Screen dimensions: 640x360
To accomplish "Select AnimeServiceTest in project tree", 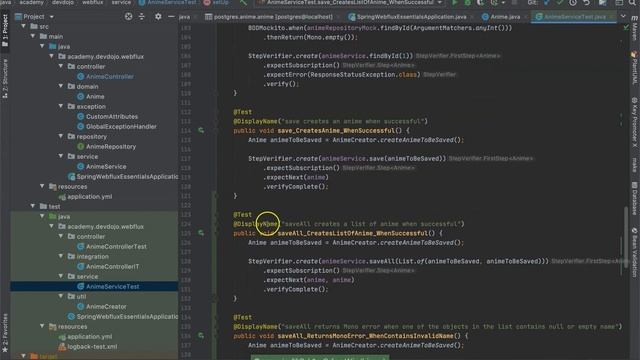I will (94, 287).
